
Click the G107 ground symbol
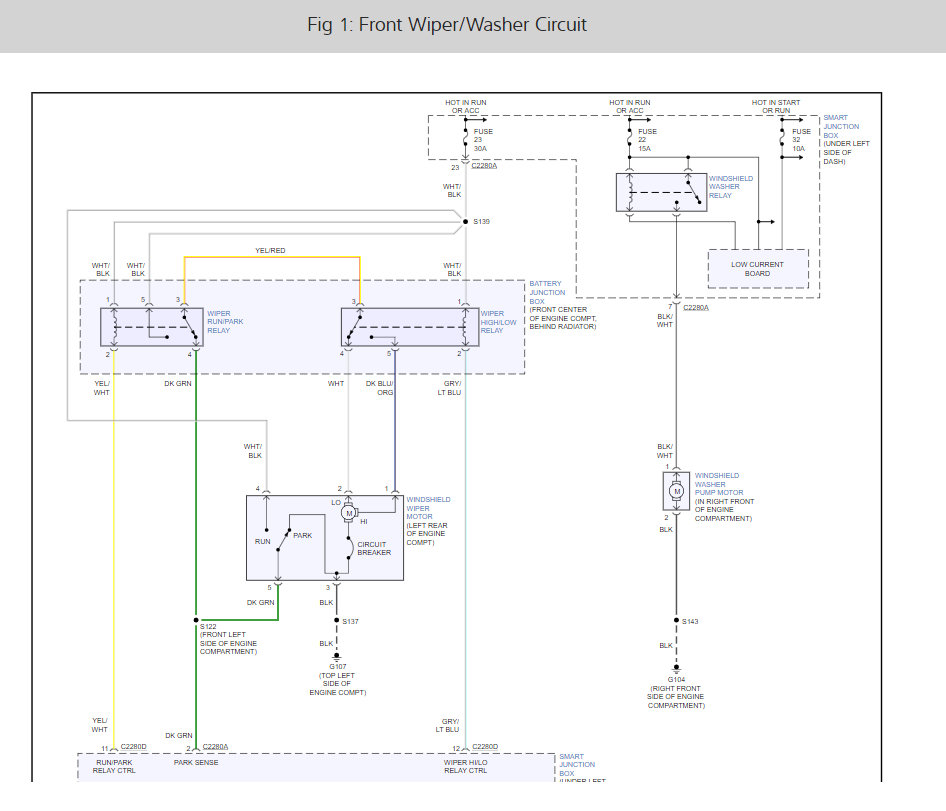coord(337,657)
